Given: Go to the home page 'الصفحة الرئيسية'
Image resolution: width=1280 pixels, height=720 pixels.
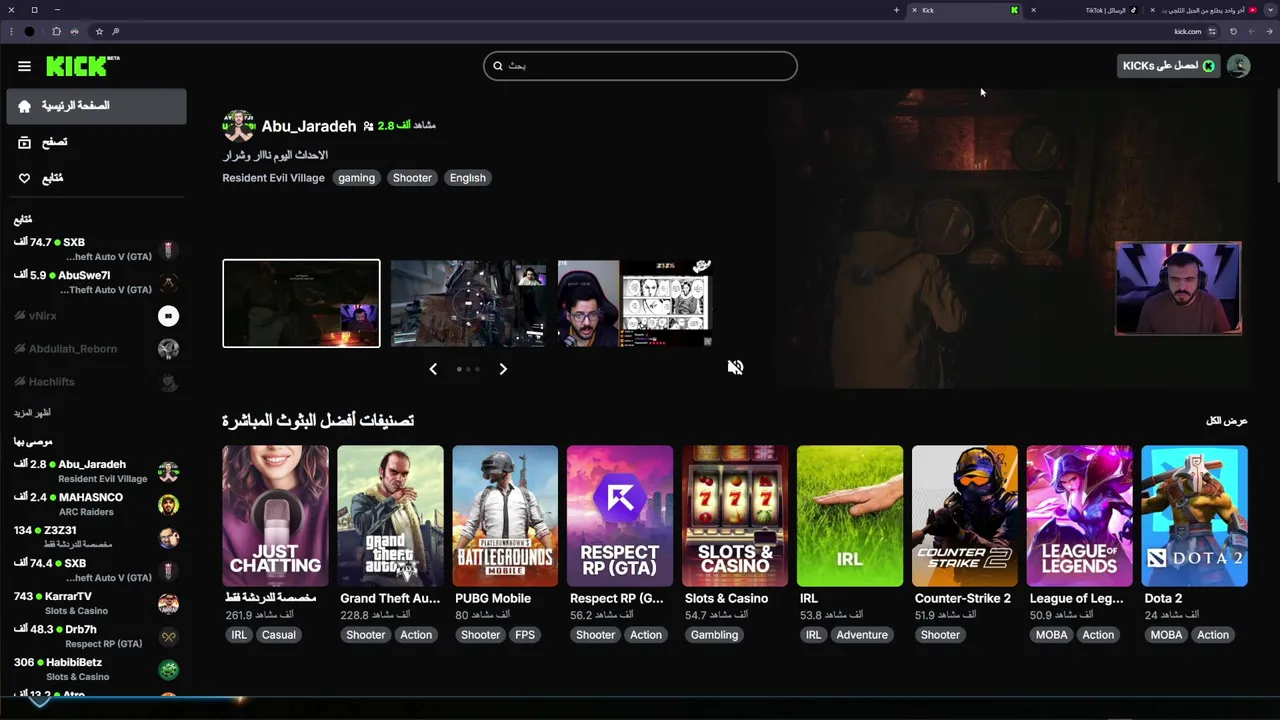Looking at the screenshot, I should point(96,106).
